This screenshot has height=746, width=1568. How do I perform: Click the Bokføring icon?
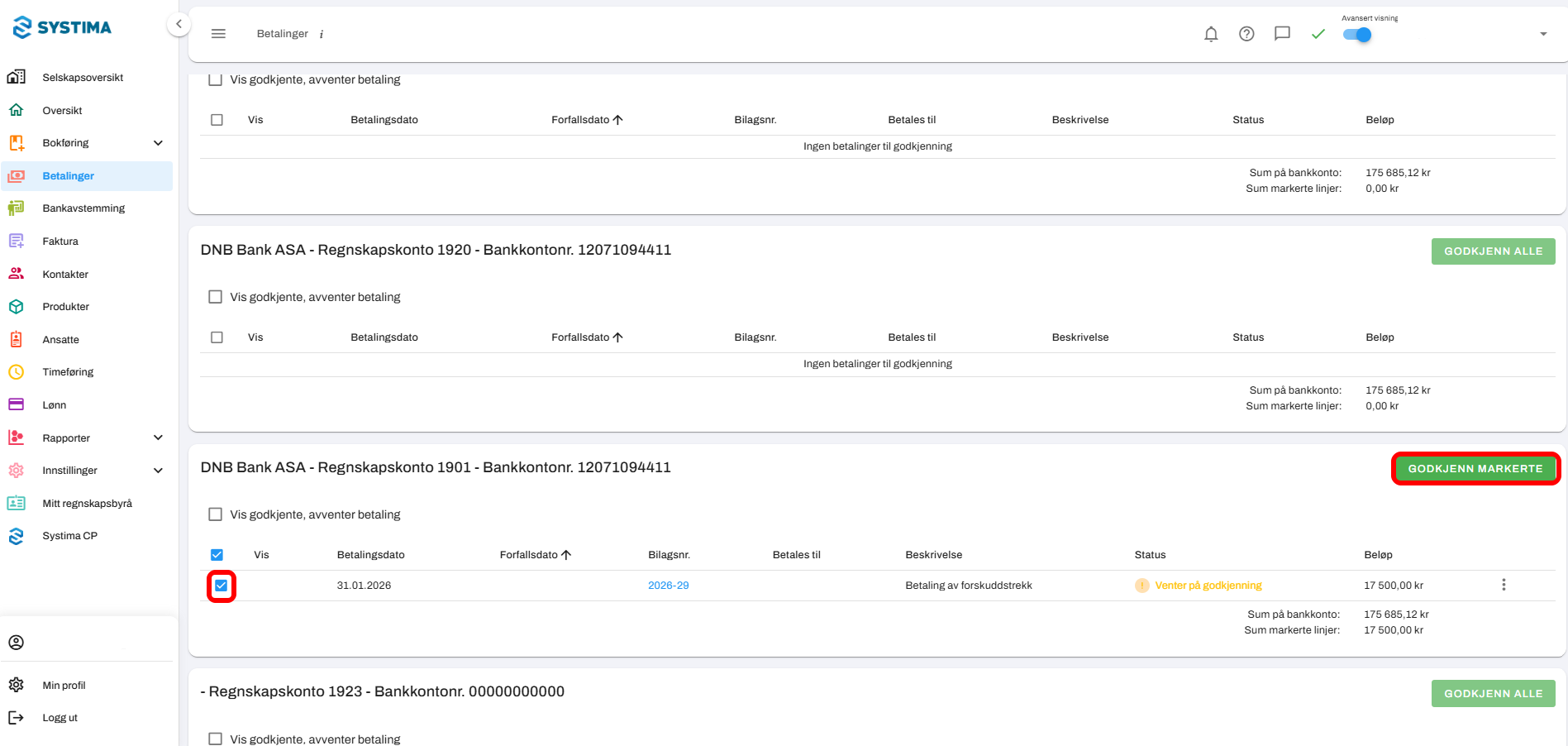click(16, 142)
